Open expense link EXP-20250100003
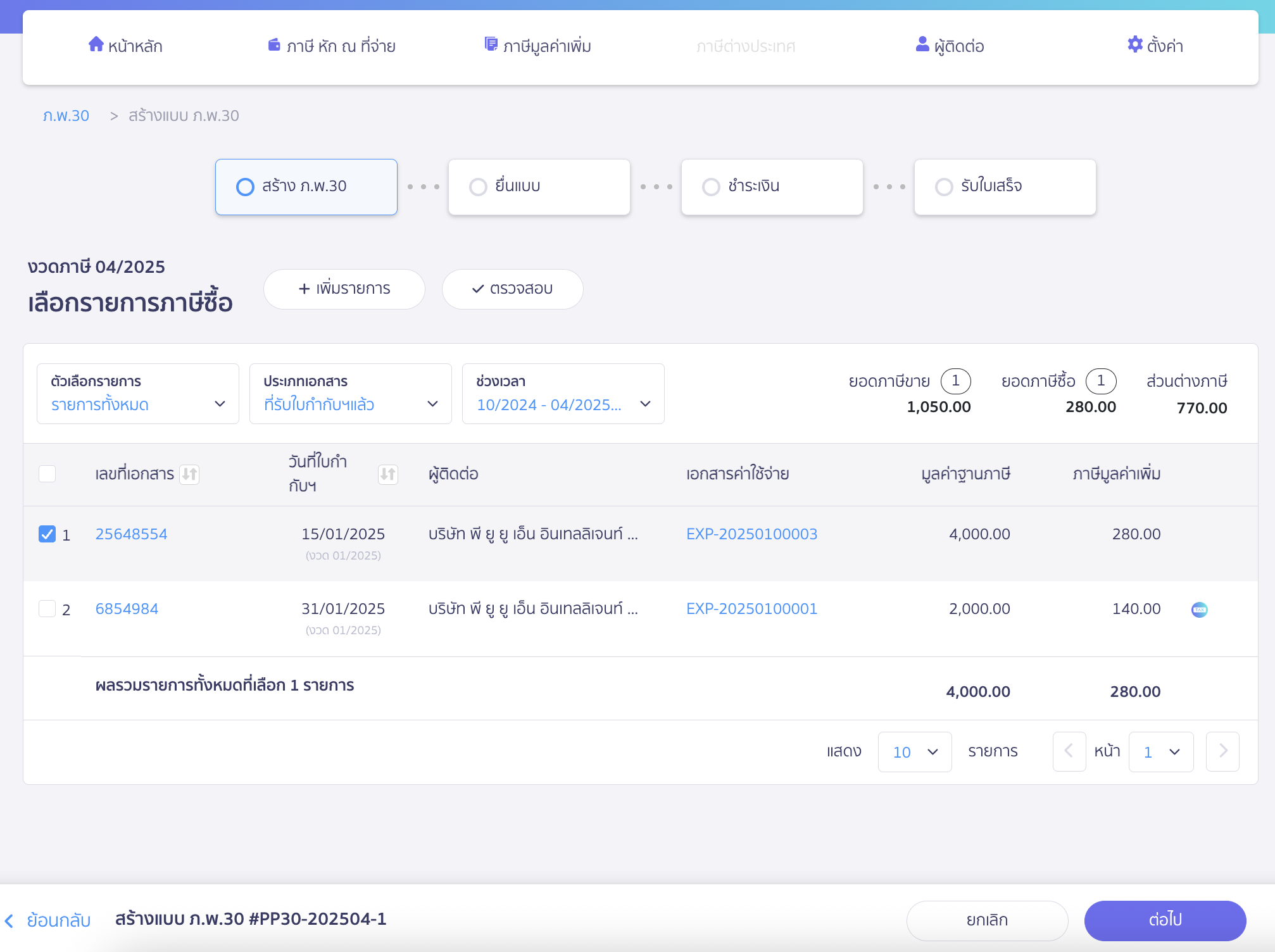This screenshot has height=952, width=1275. (x=752, y=534)
